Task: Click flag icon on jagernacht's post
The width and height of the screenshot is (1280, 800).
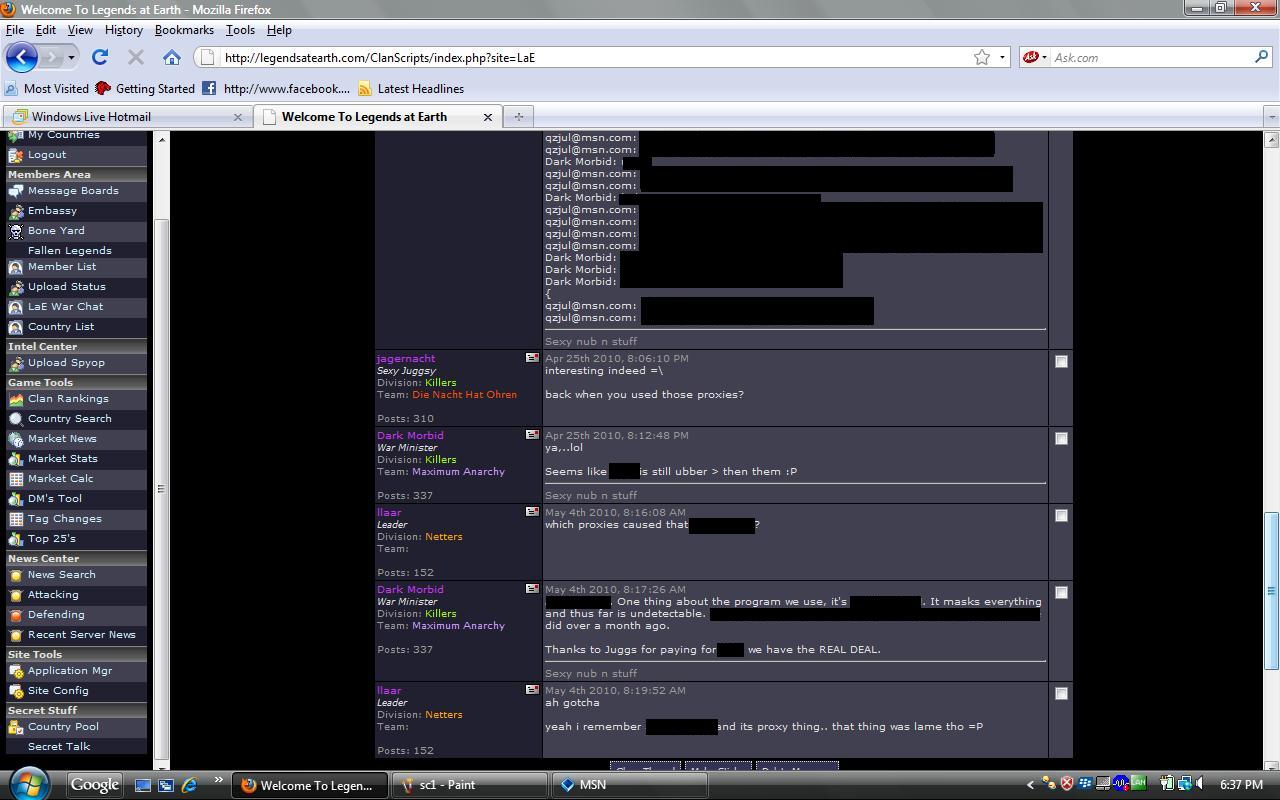Action: 532,358
